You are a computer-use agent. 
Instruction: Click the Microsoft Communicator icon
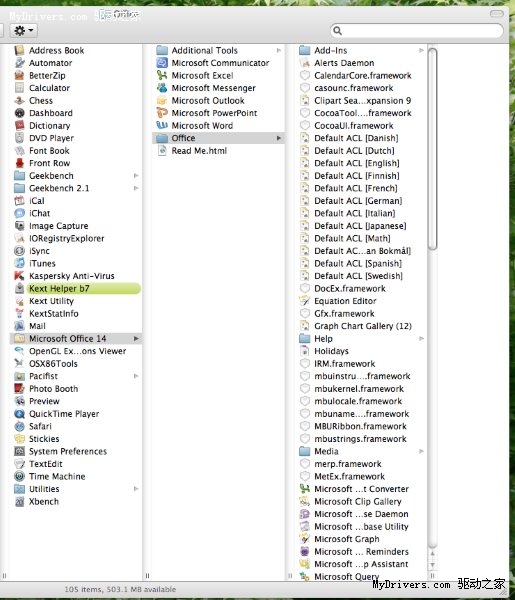coord(162,63)
